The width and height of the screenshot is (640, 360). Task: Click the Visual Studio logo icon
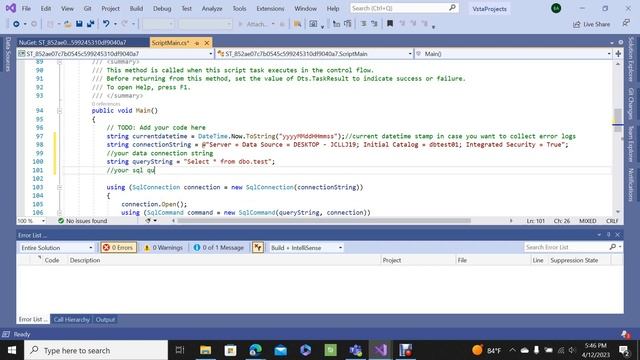(10, 8)
